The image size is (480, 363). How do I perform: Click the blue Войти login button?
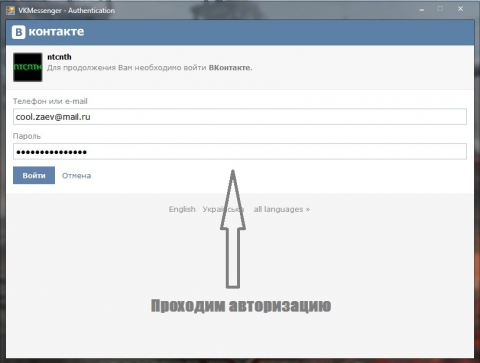click(34, 175)
